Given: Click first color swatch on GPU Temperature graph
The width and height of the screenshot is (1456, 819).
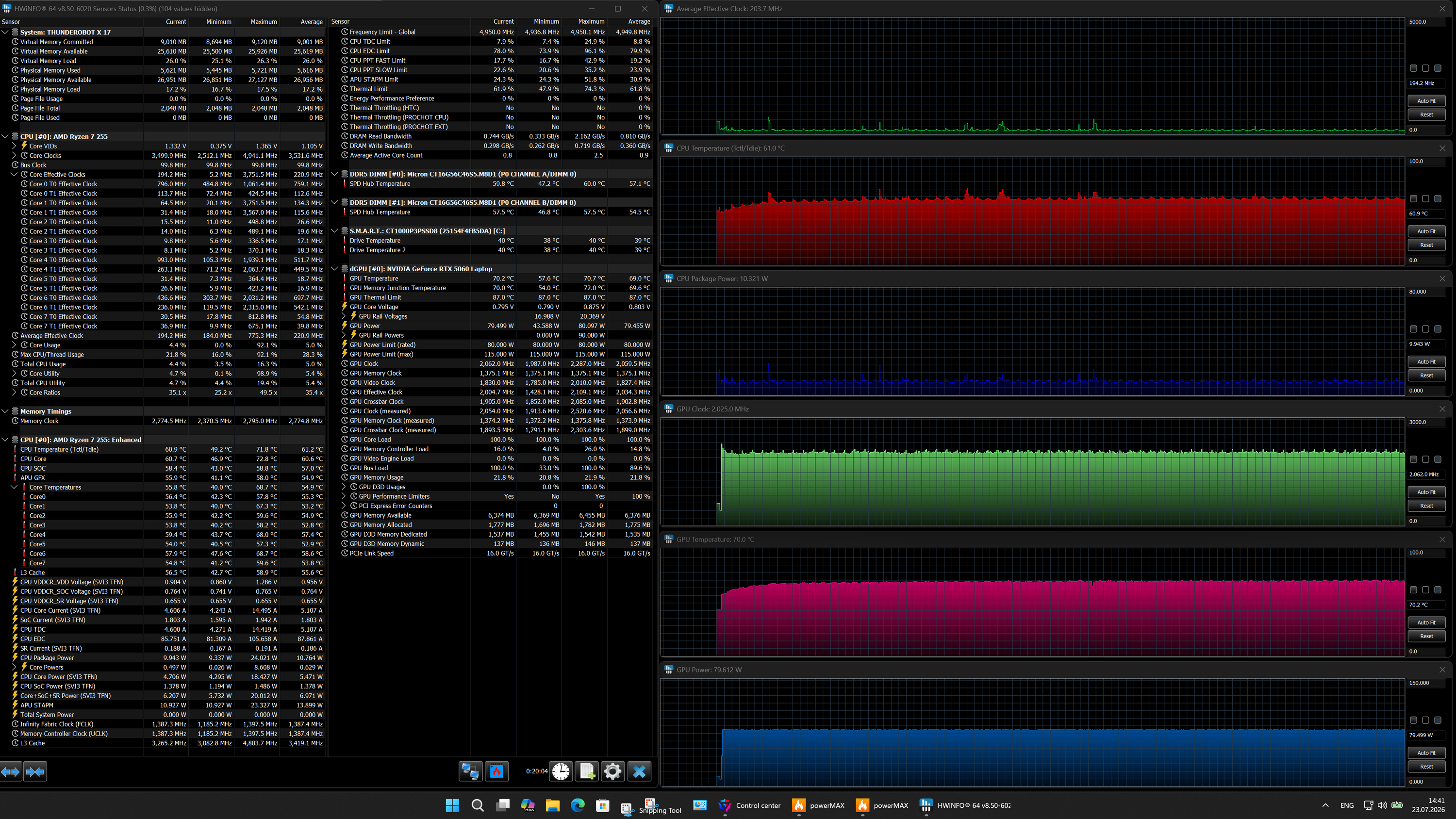Looking at the screenshot, I should [x=1414, y=590].
